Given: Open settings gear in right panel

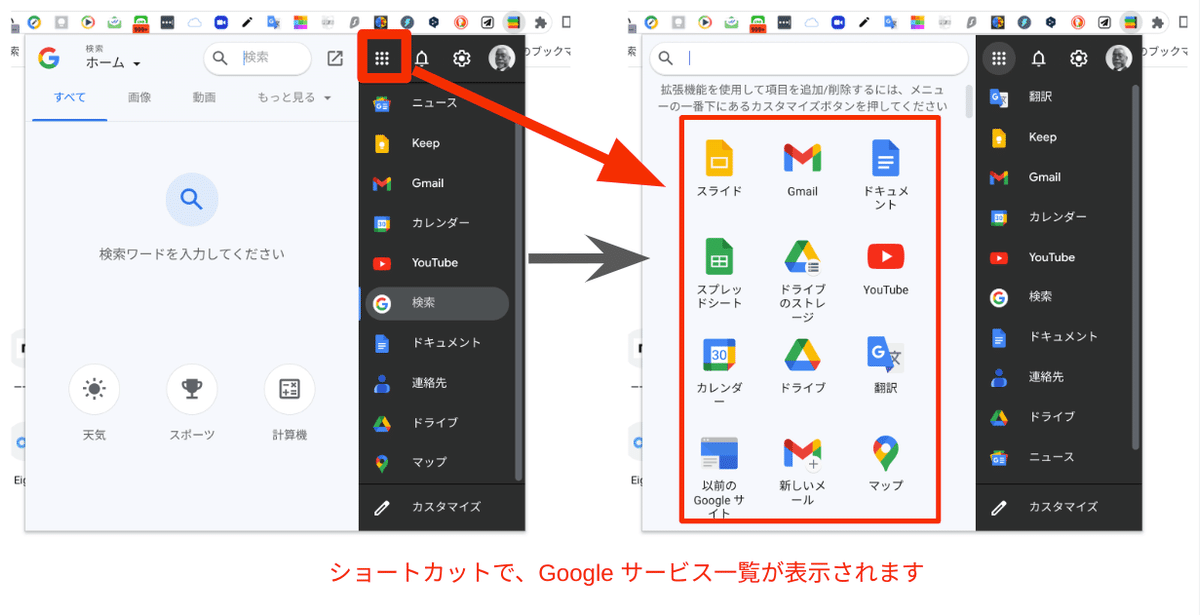Looking at the screenshot, I should [1078, 59].
